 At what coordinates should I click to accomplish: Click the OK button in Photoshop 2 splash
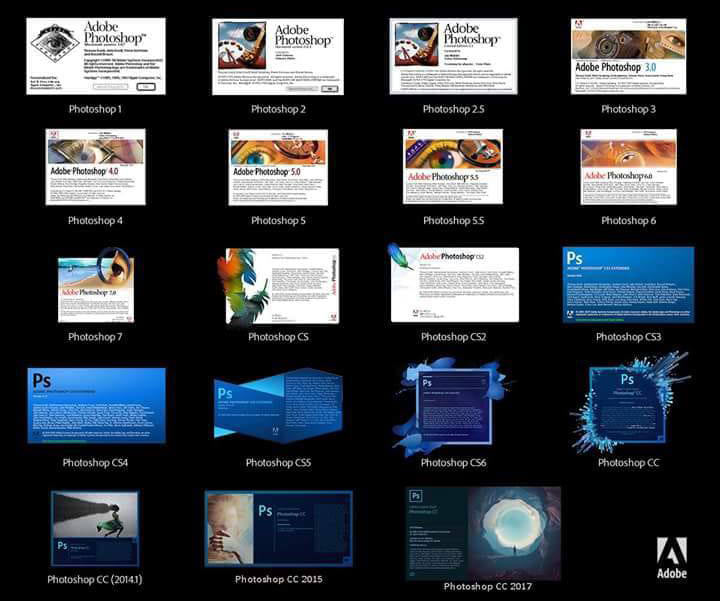(x=329, y=89)
